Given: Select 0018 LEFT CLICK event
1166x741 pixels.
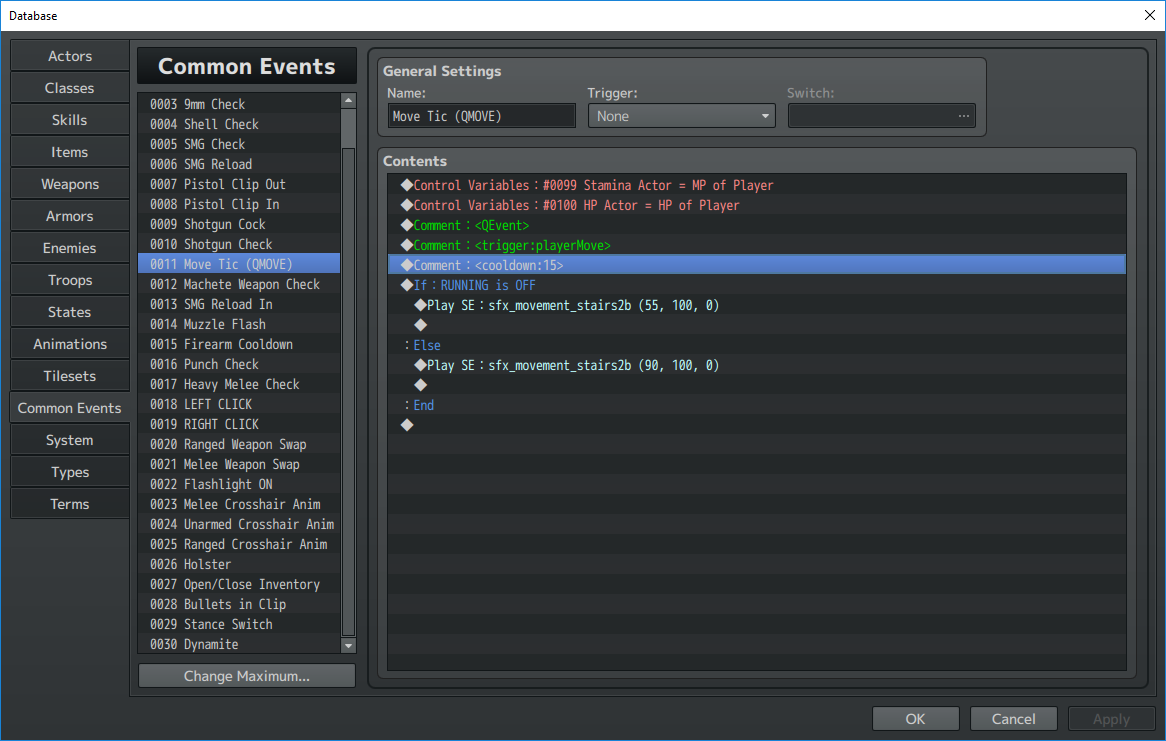Looking at the screenshot, I should point(239,404).
